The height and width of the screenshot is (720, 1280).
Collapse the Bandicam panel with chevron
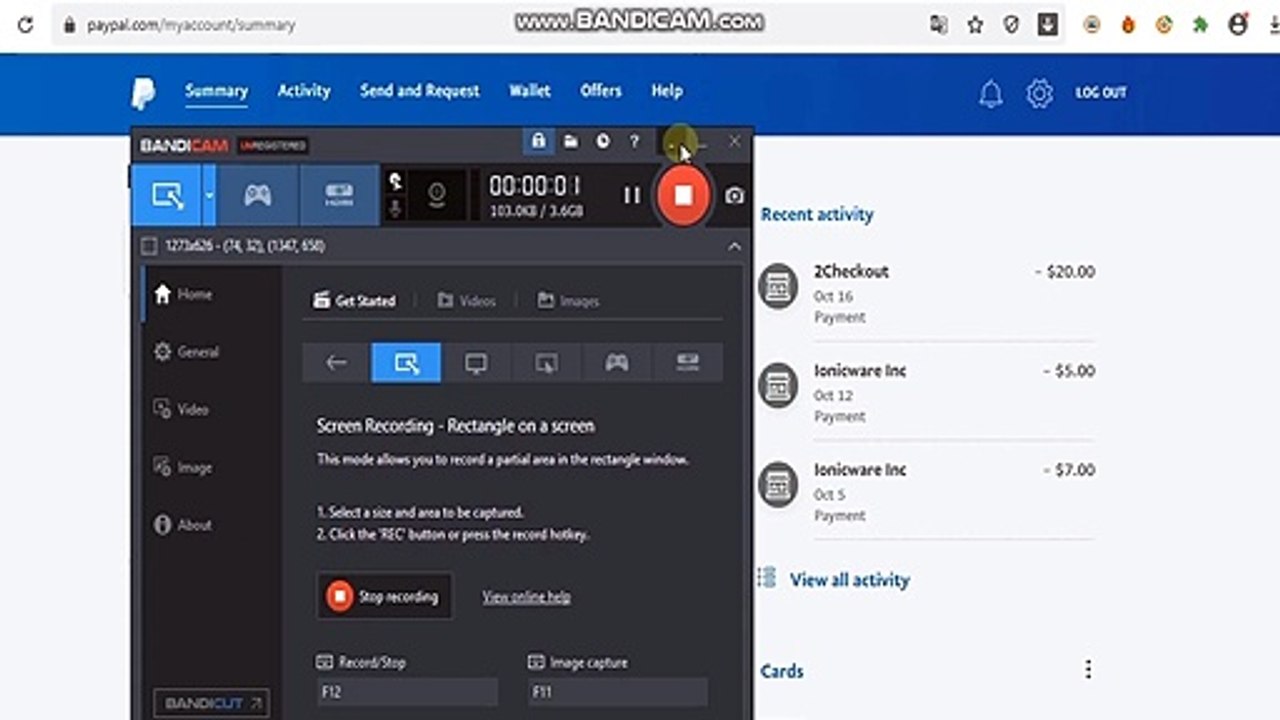(734, 246)
